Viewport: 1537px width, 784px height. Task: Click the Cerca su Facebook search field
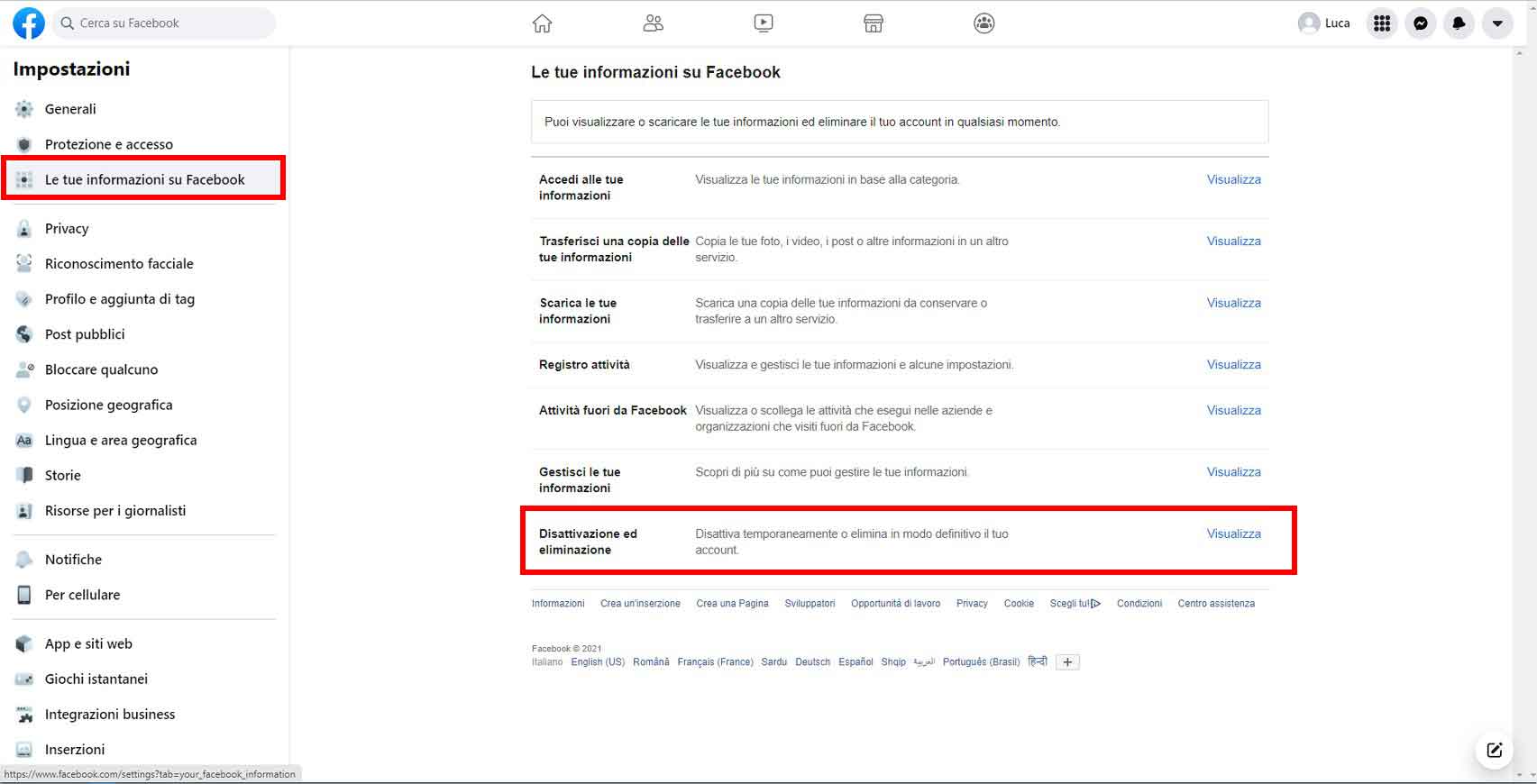click(164, 23)
